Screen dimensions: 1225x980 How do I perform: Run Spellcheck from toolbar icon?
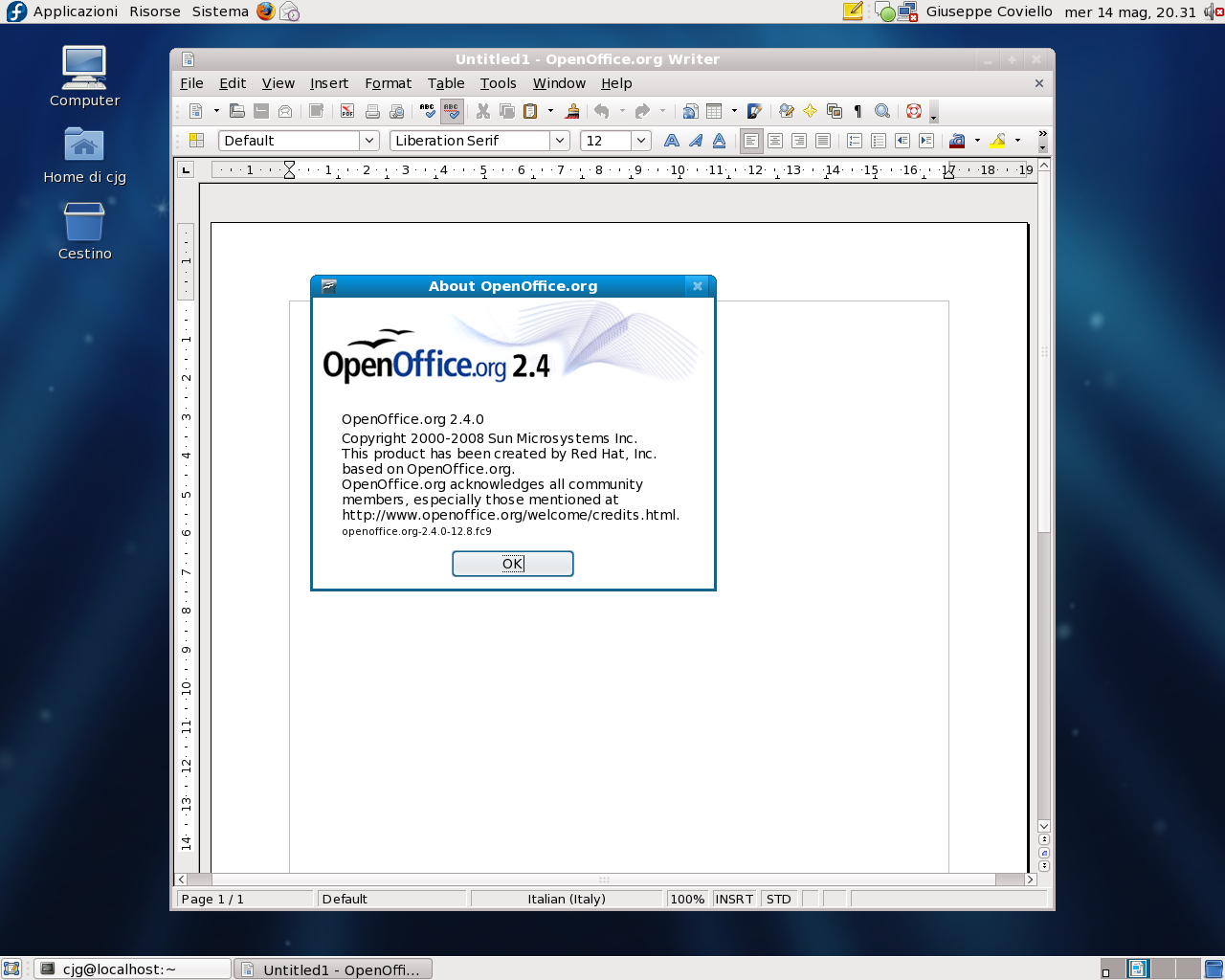click(428, 111)
